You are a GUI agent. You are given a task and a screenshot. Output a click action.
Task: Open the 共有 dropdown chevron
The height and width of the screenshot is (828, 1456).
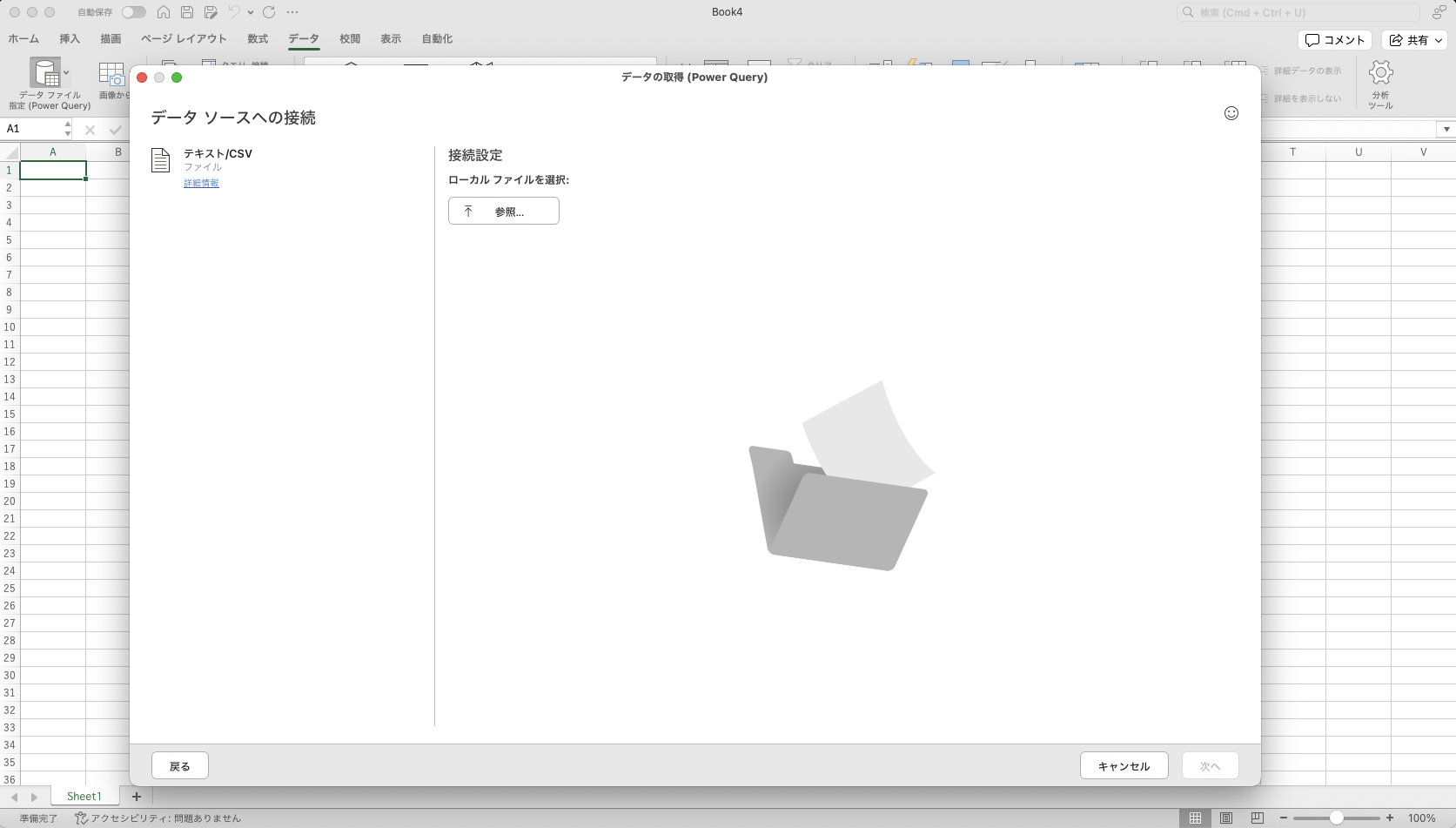tap(1438, 40)
